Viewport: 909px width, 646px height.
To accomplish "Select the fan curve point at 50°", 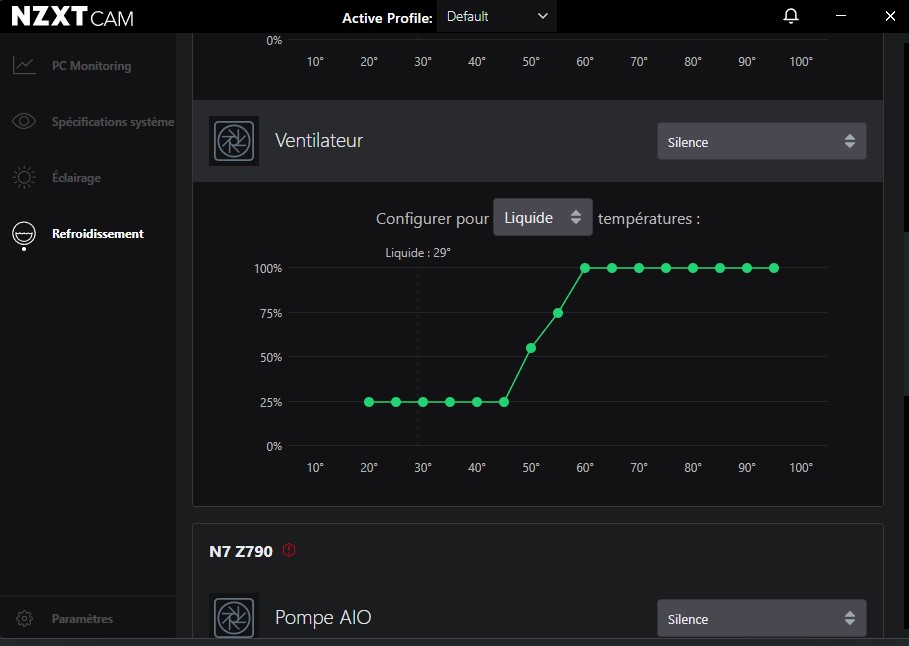I will click(531, 348).
